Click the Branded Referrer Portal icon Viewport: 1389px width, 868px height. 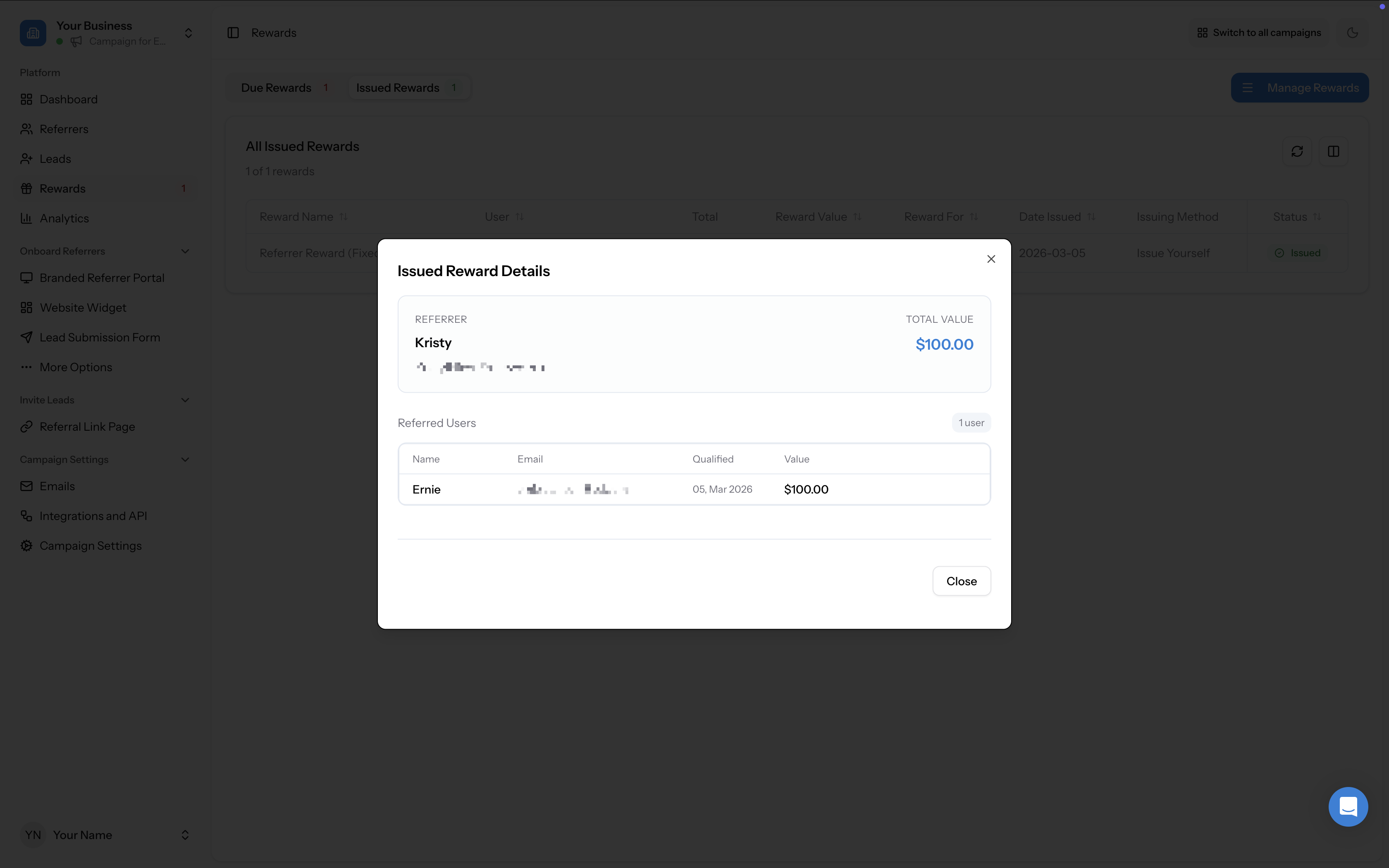(x=26, y=277)
